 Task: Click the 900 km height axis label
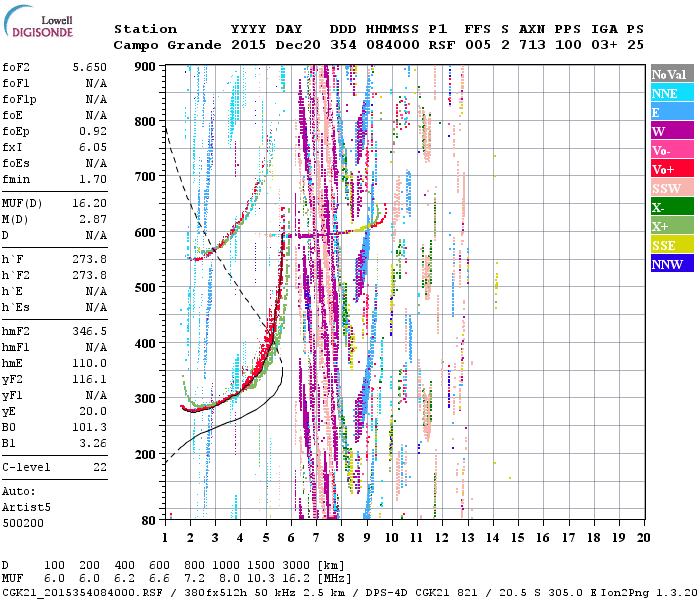point(145,67)
